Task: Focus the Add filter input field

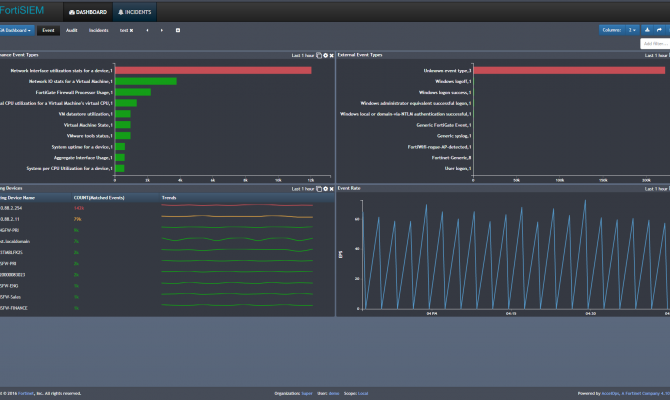Action: pyautogui.click(x=655, y=44)
